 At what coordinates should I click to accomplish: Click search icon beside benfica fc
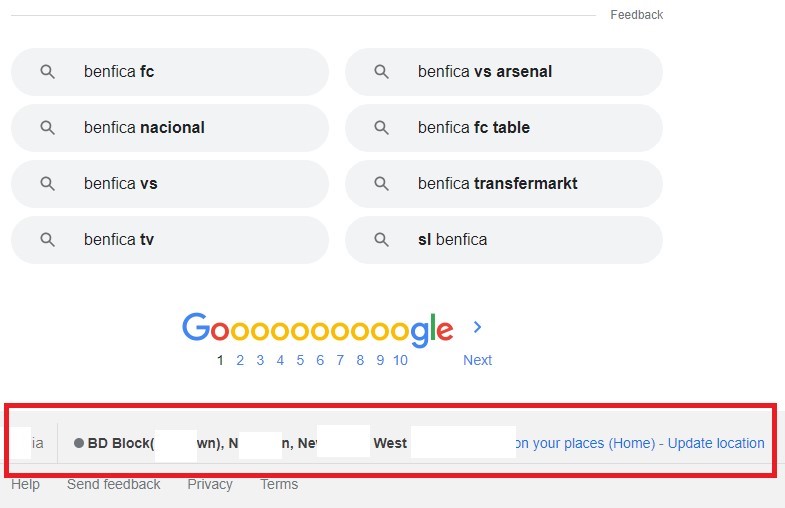[48, 72]
